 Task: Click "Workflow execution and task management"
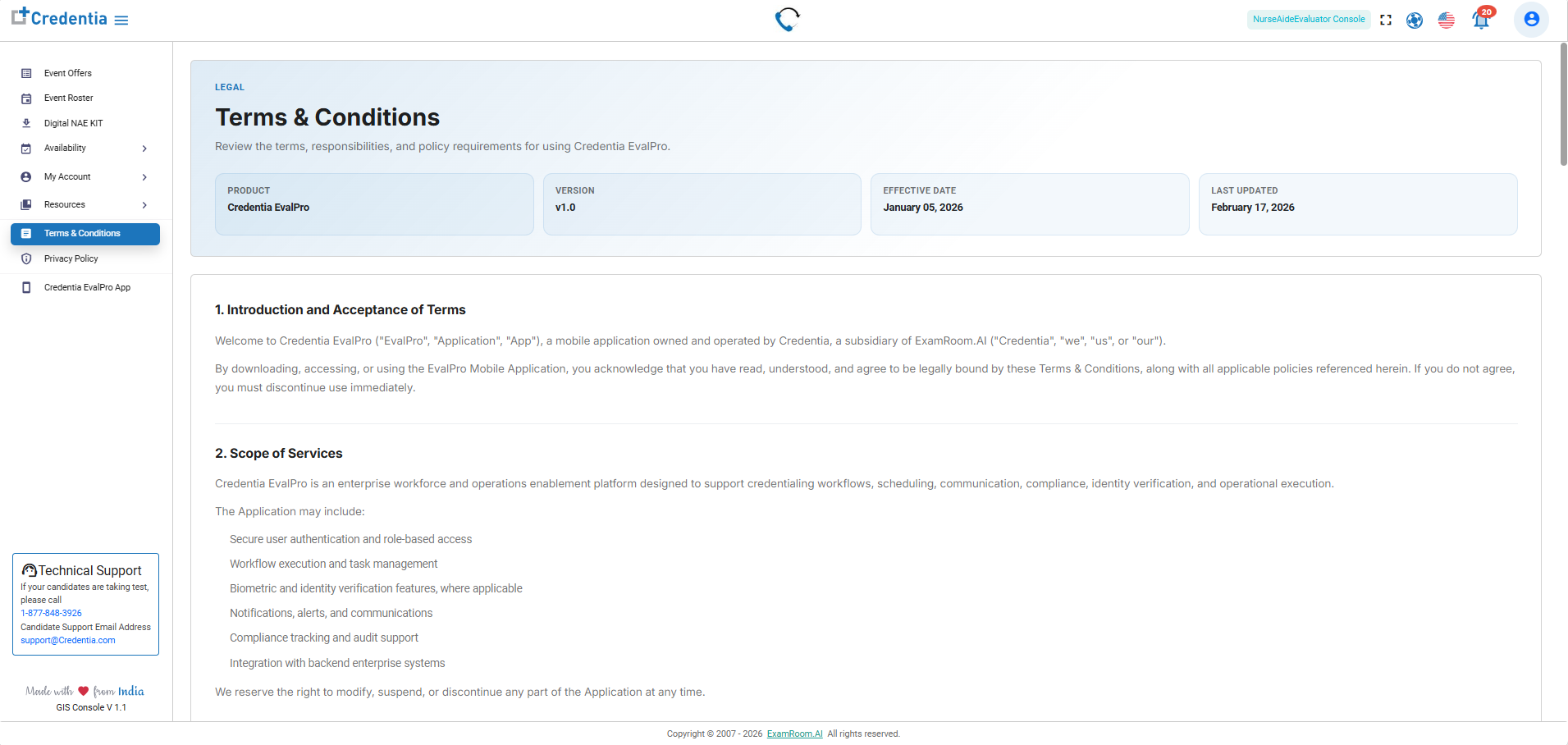[x=334, y=564]
